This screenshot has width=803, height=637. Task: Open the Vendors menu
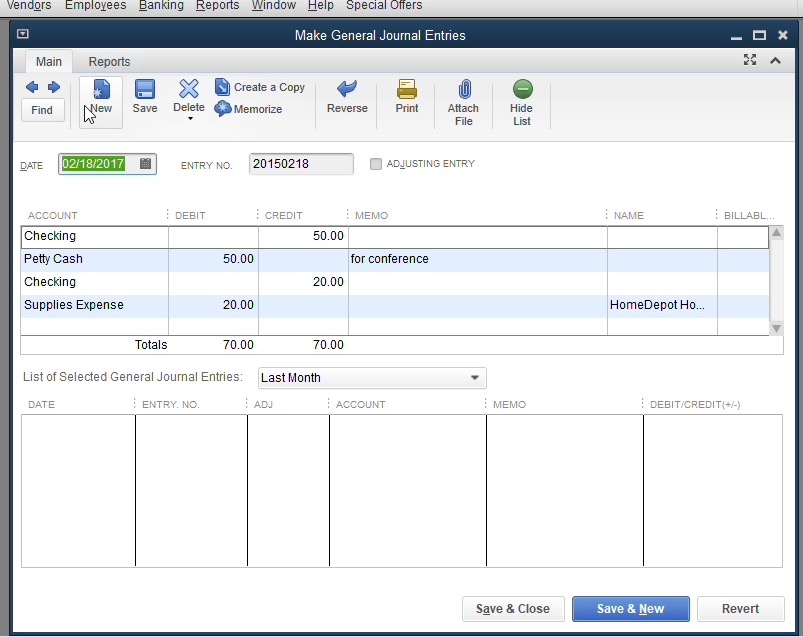[x=29, y=6]
